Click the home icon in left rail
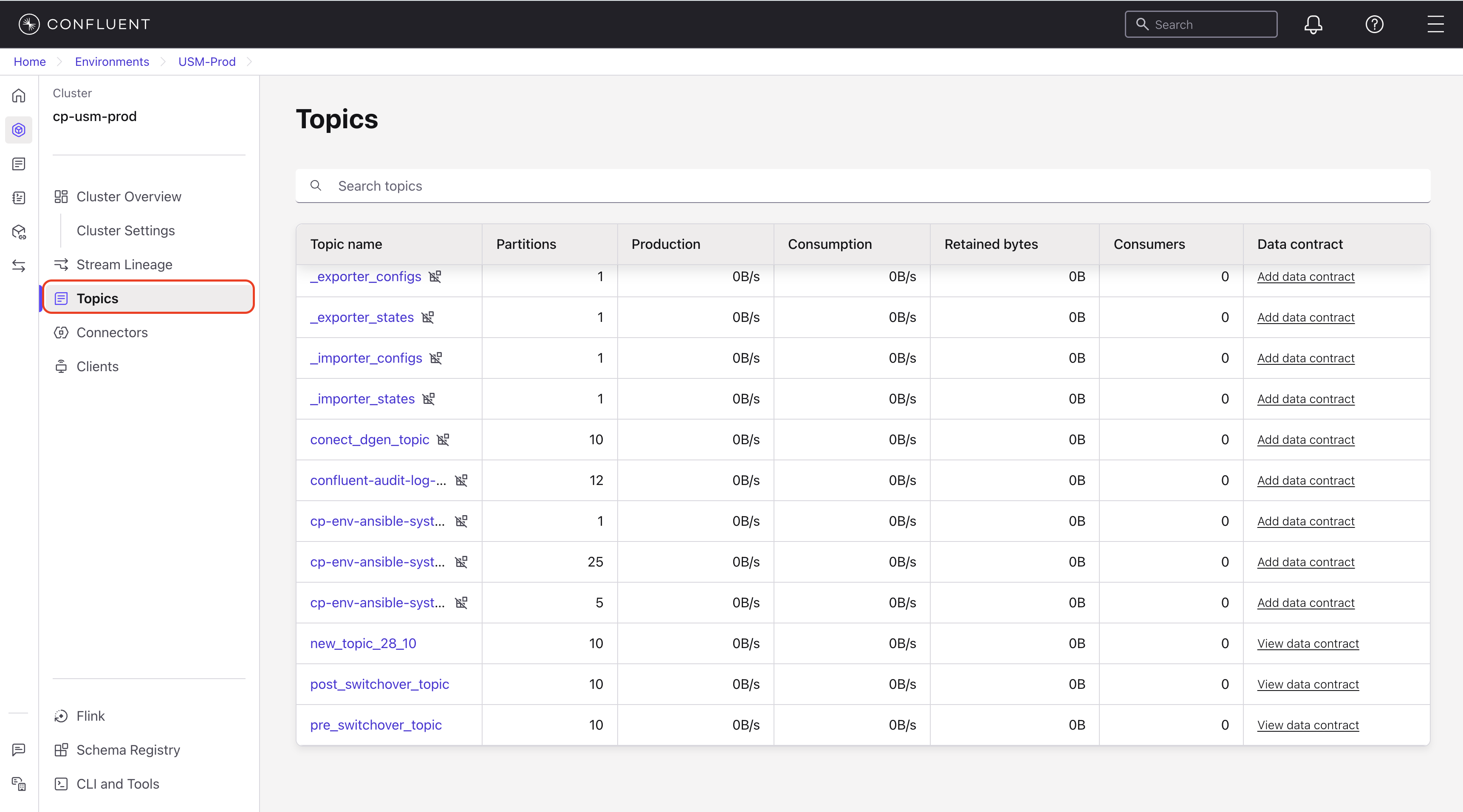 click(19, 96)
